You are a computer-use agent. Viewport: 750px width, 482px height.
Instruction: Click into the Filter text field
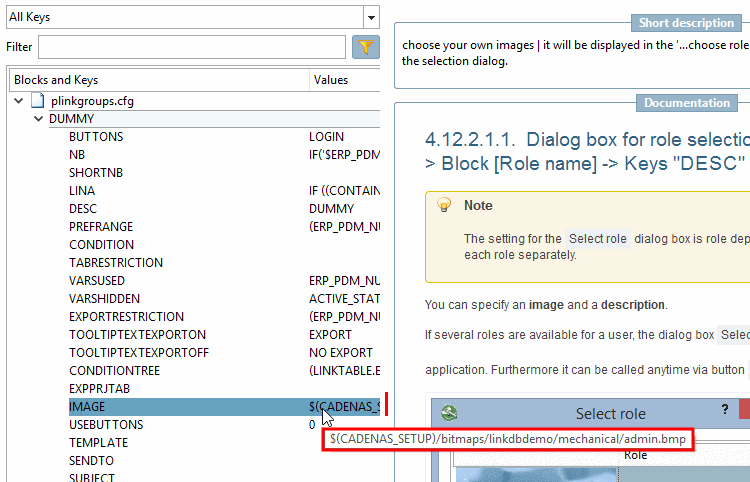click(192, 47)
